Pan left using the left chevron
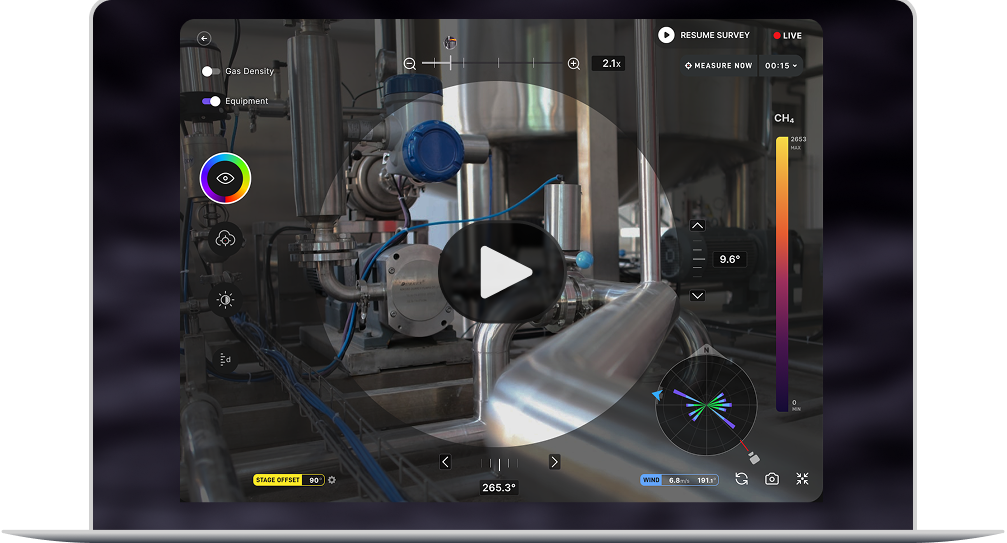This screenshot has width=1007, height=543. point(445,462)
